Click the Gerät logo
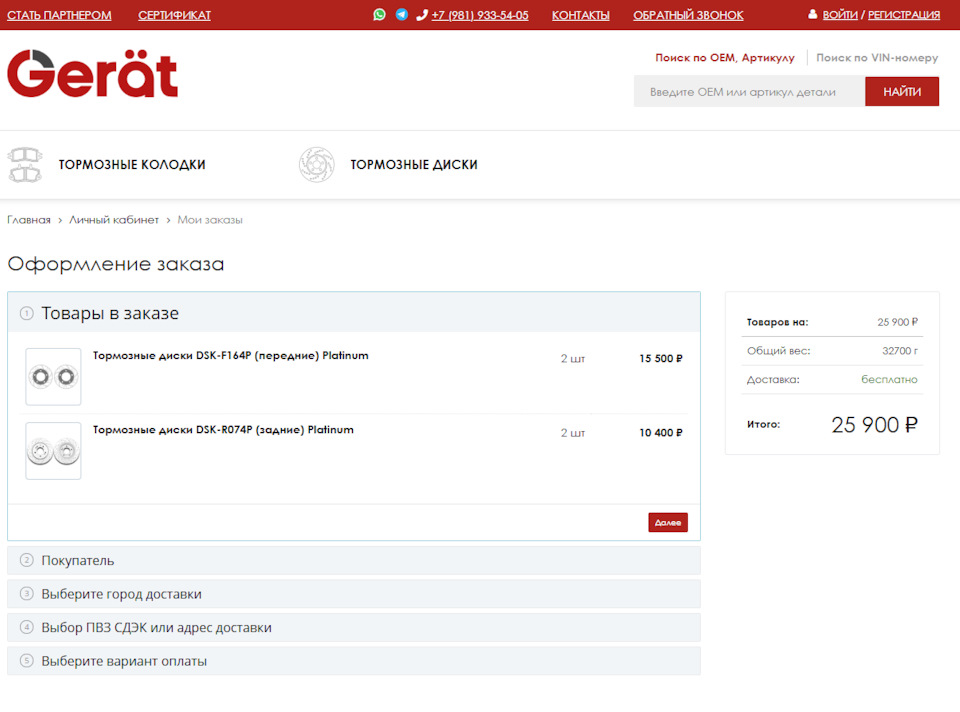This screenshot has width=960, height=712. [93, 74]
